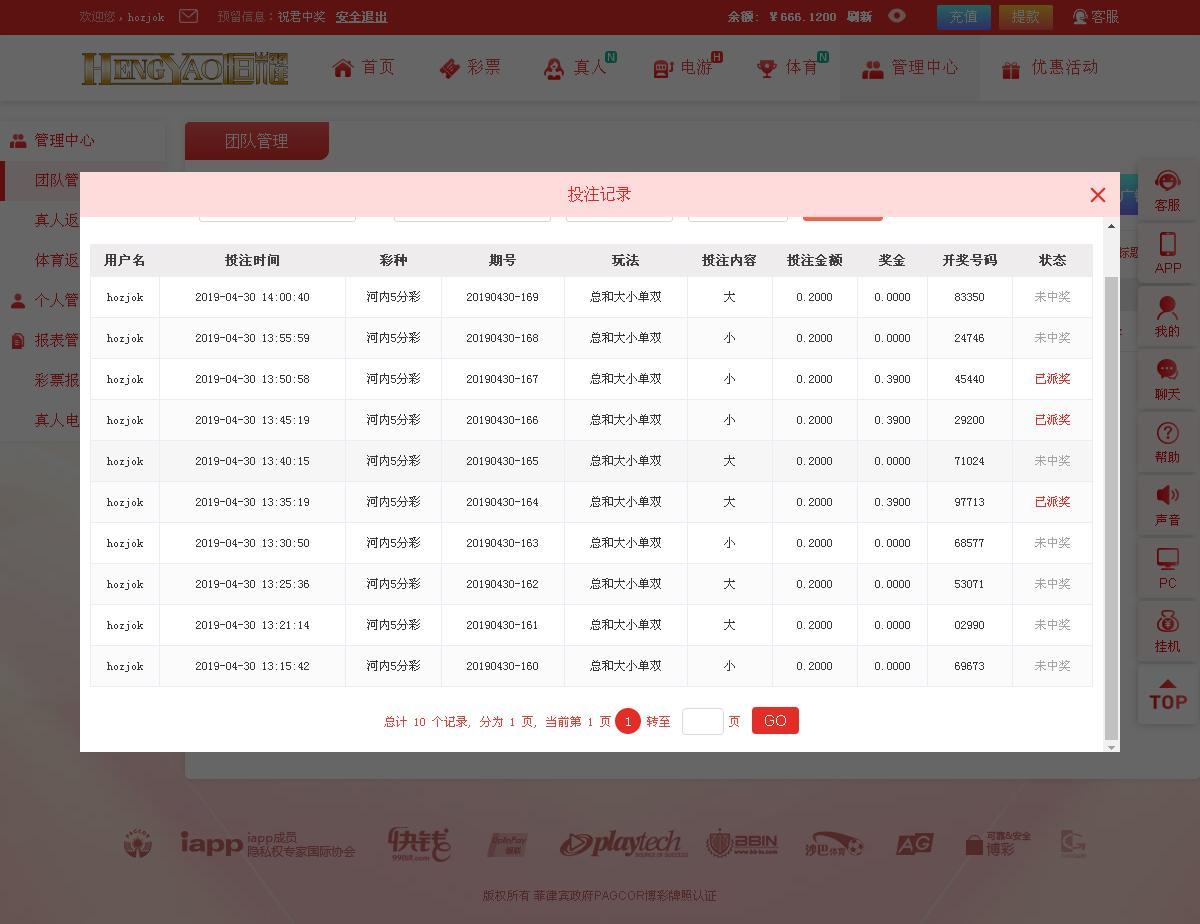Click the AG footer logo

pyautogui.click(x=914, y=844)
